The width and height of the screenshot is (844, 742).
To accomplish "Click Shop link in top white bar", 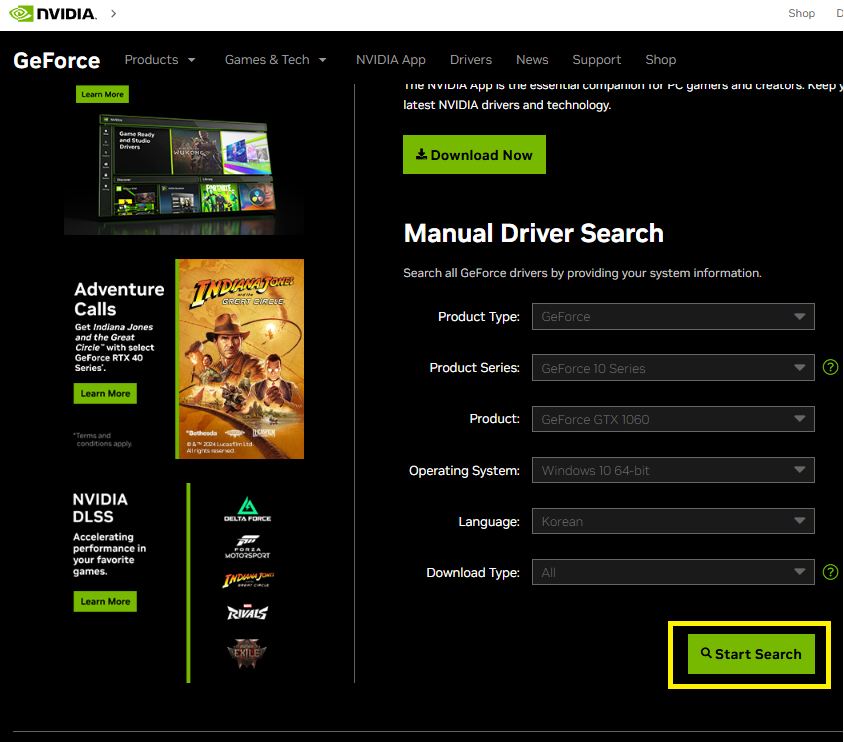I will [801, 13].
